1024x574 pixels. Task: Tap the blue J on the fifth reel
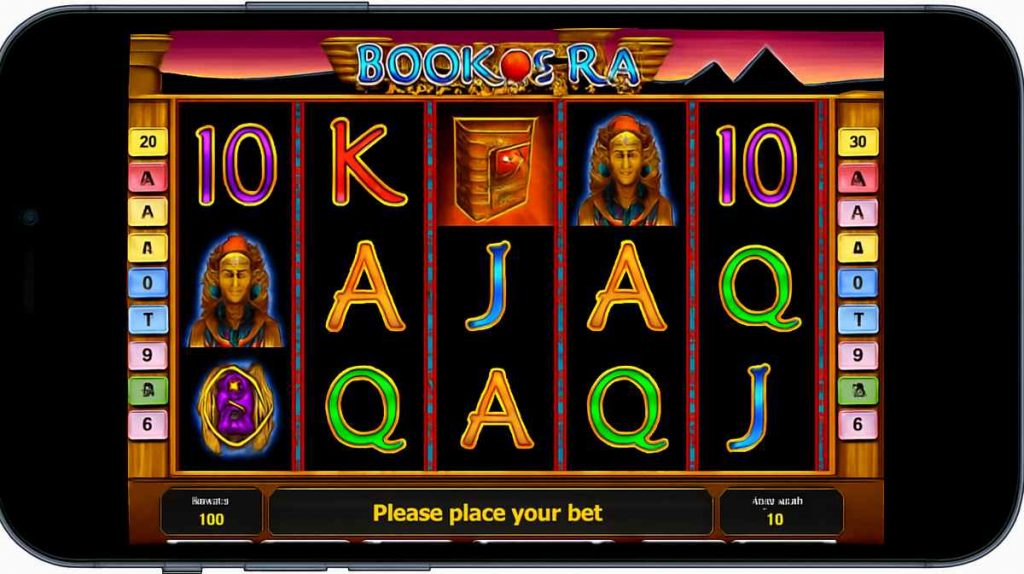coord(750,408)
